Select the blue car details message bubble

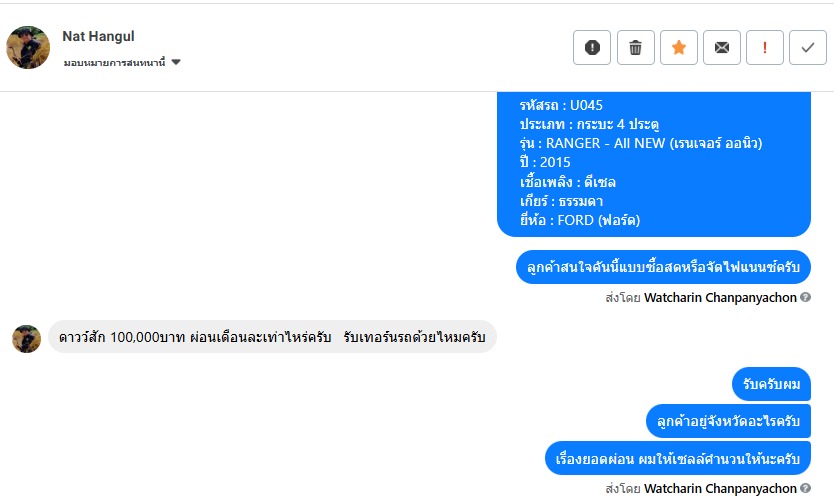click(x=653, y=162)
